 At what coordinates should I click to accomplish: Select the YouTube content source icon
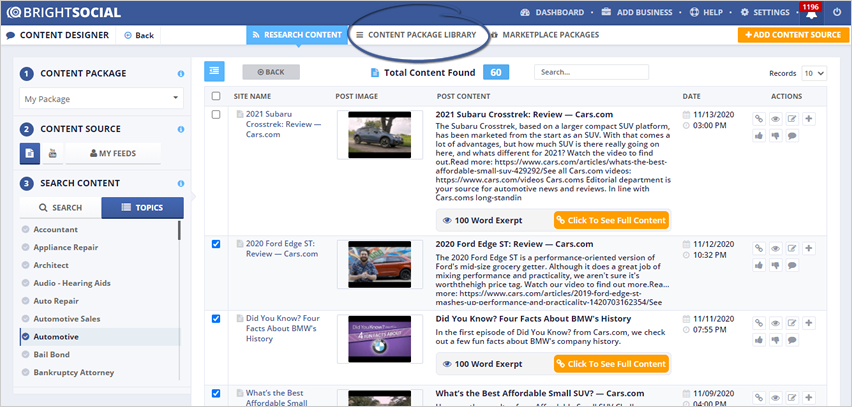pyautogui.click(x=51, y=153)
